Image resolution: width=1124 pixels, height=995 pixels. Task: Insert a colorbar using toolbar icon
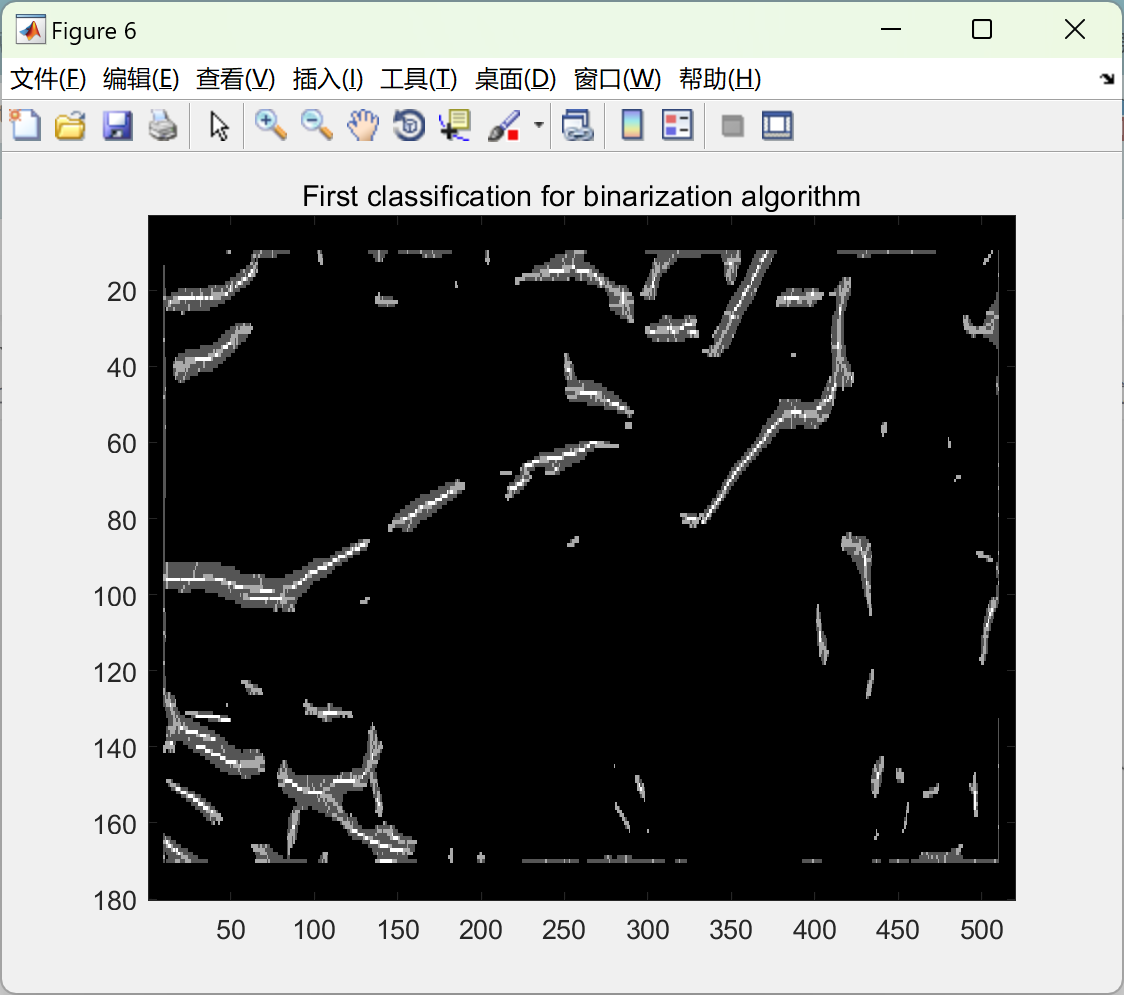(x=632, y=125)
